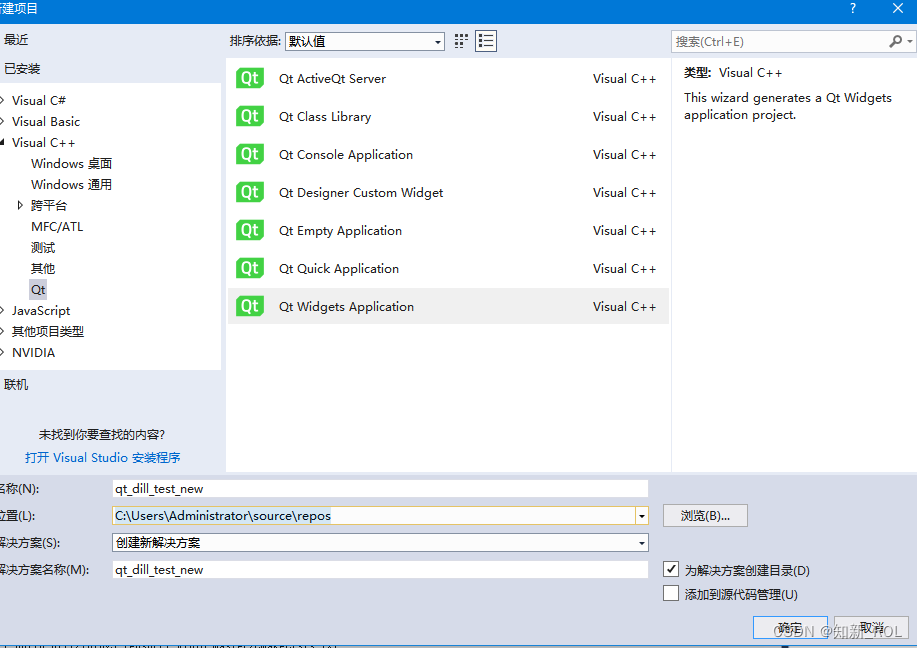
Task: Uncheck 为解决方案创建目录 checkbox
Action: coord(671,568)
